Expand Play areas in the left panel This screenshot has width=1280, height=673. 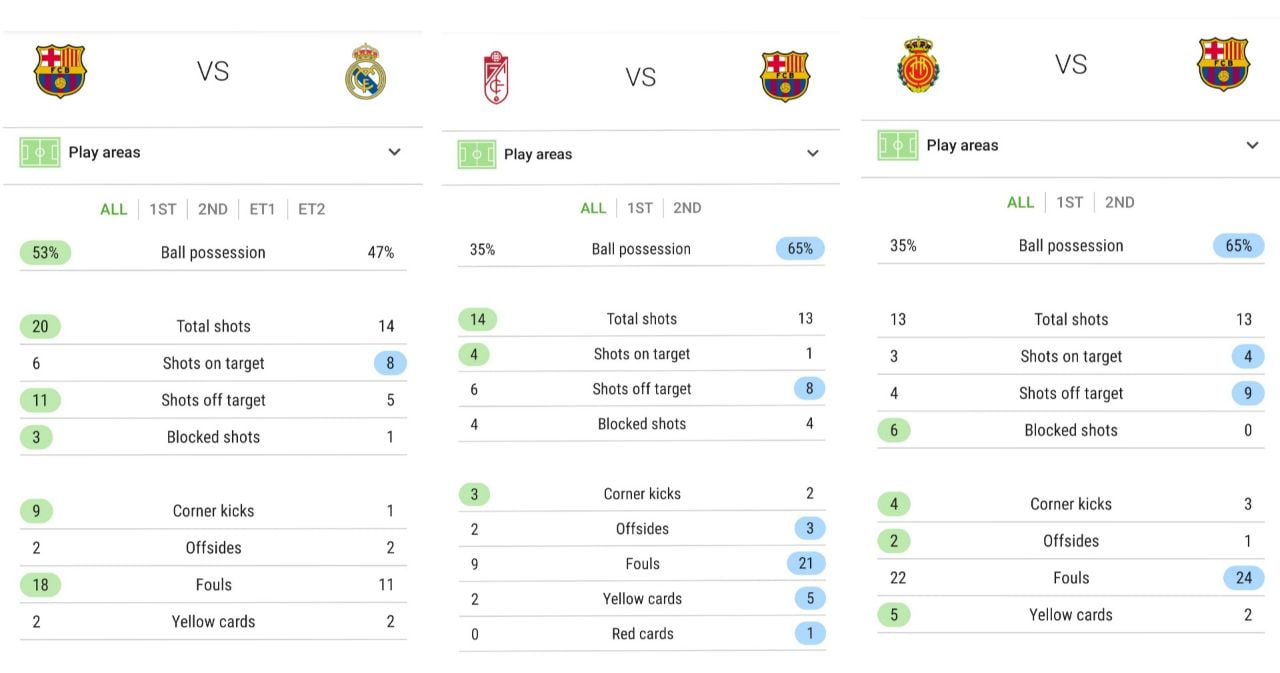pos(394,152)
